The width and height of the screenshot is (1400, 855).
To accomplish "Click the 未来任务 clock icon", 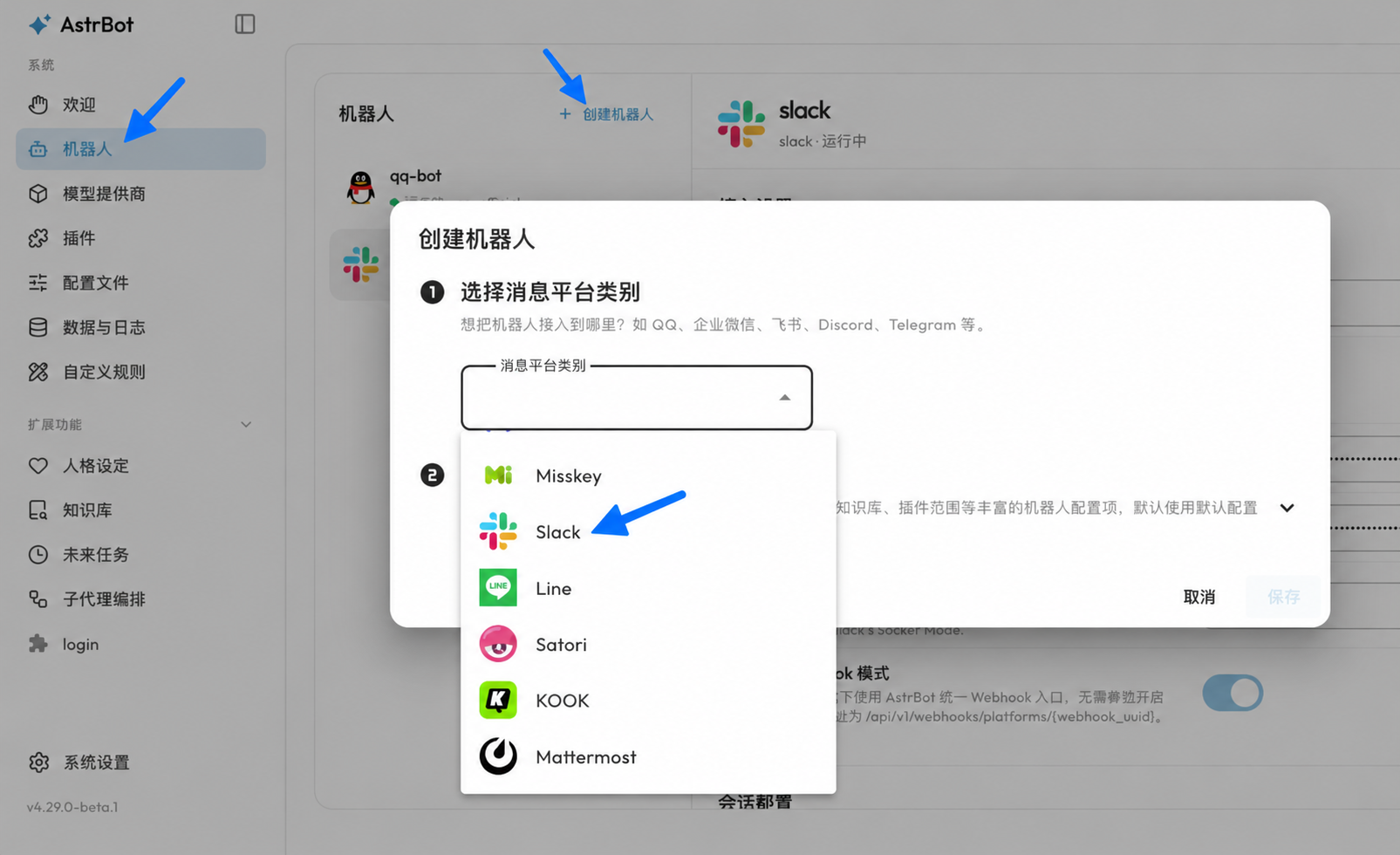I will (x=38, y=555).
